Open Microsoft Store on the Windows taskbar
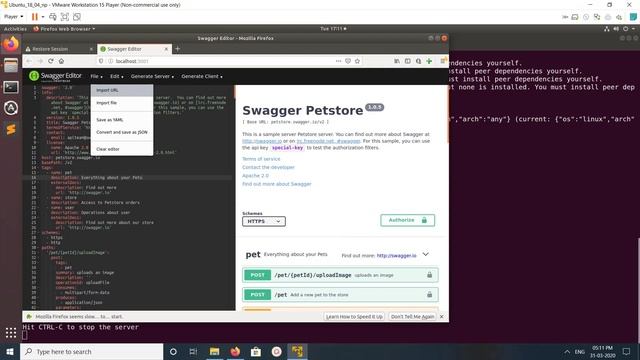640x360 pixels. 256,351
